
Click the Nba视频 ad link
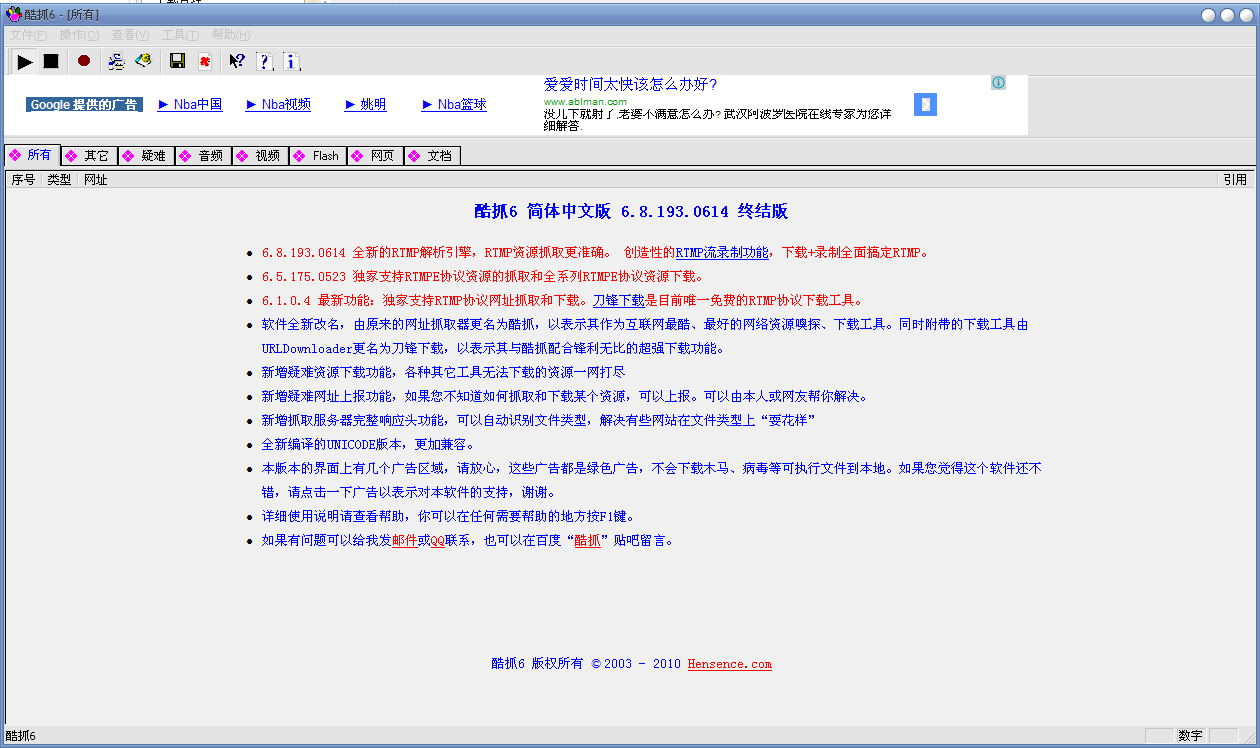(278, 104)
